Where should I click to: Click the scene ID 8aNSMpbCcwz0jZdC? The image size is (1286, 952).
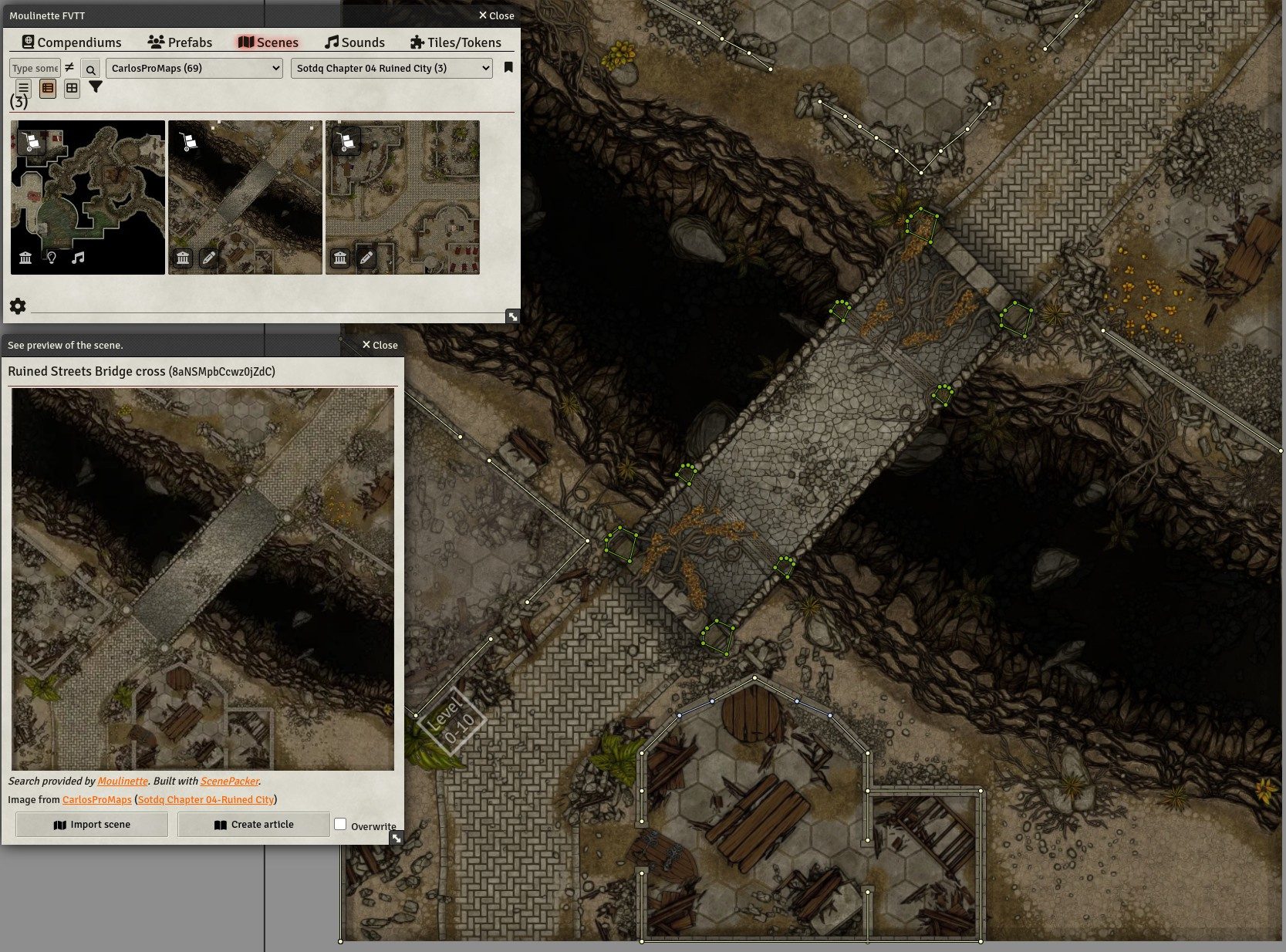(222, 372)
